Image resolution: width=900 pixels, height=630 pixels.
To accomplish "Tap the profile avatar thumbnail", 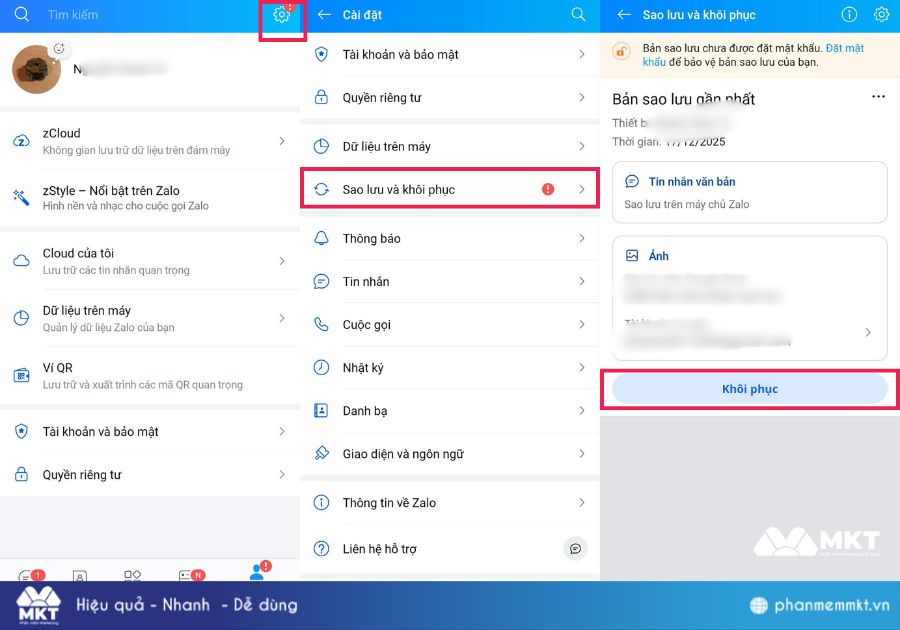I will (36, 70).
